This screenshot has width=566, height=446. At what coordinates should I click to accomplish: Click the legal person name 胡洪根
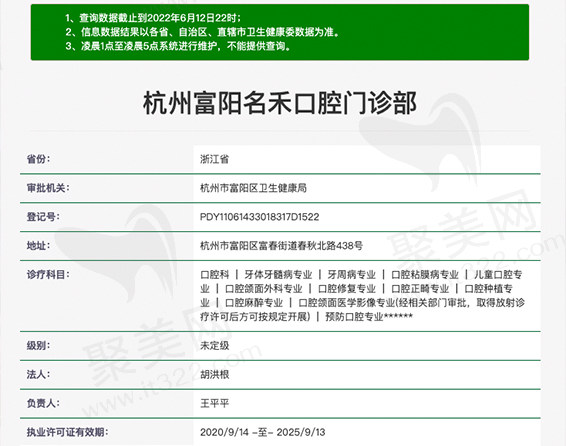(214, 375)
